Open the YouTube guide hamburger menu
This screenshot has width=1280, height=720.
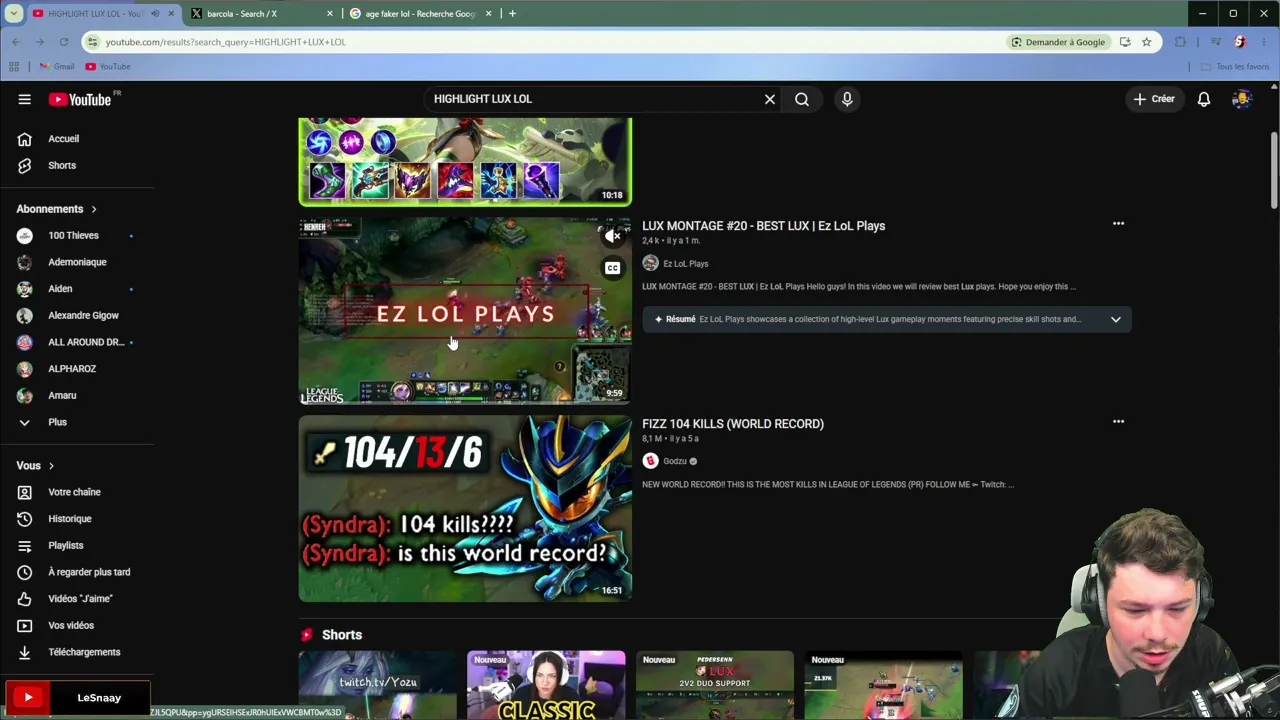[24, 99]
